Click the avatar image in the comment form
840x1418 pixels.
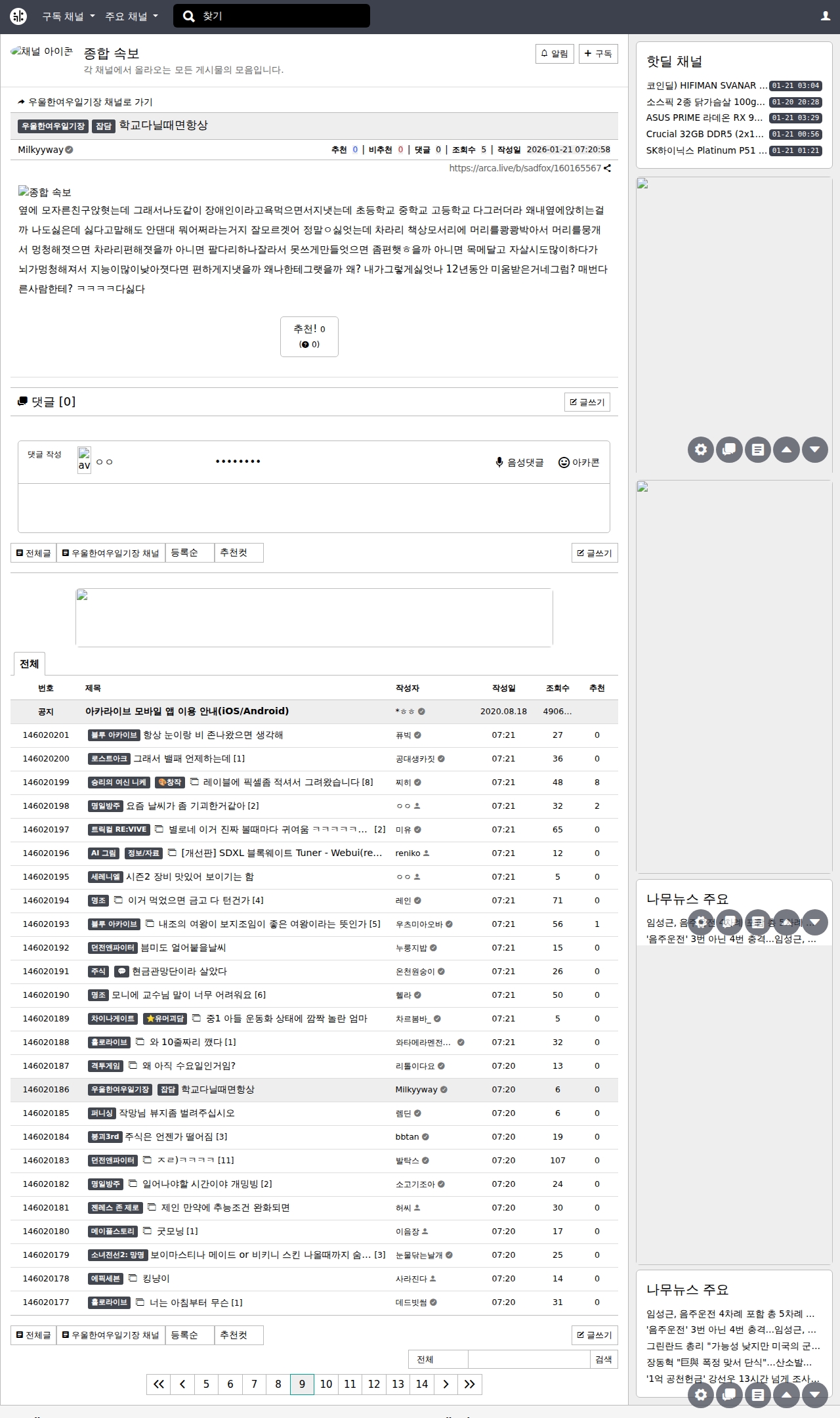84,461
